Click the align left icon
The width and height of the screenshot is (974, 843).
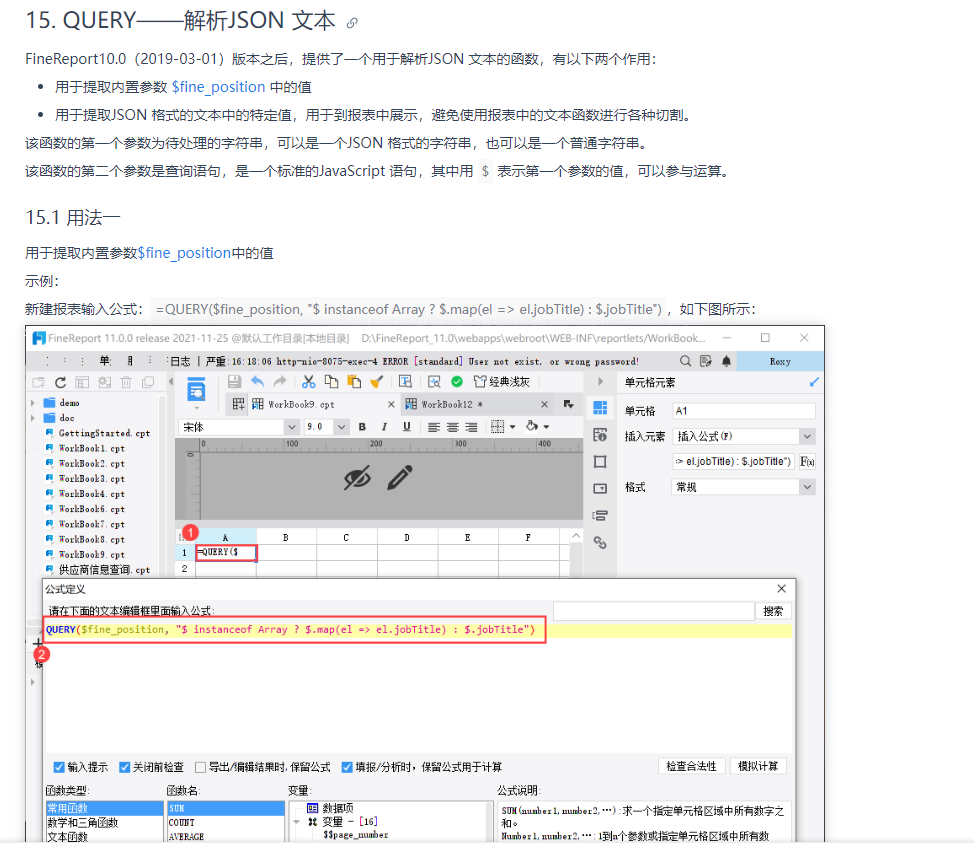pyautogui.click(x=434, y=427)
